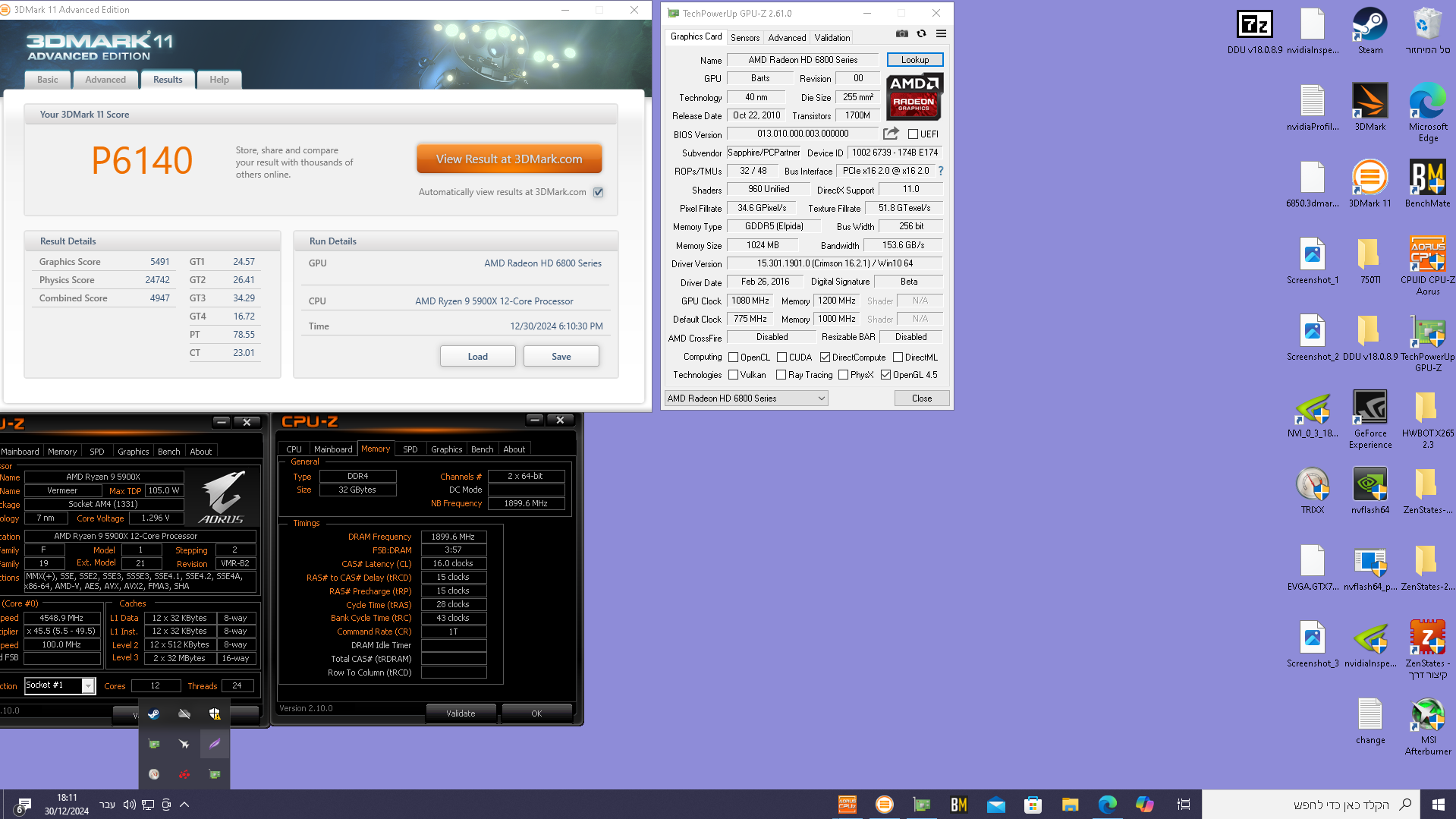Click the GPU-Z Name field value
This screenshot has height=819, width=1456.
tap(803, 60)
